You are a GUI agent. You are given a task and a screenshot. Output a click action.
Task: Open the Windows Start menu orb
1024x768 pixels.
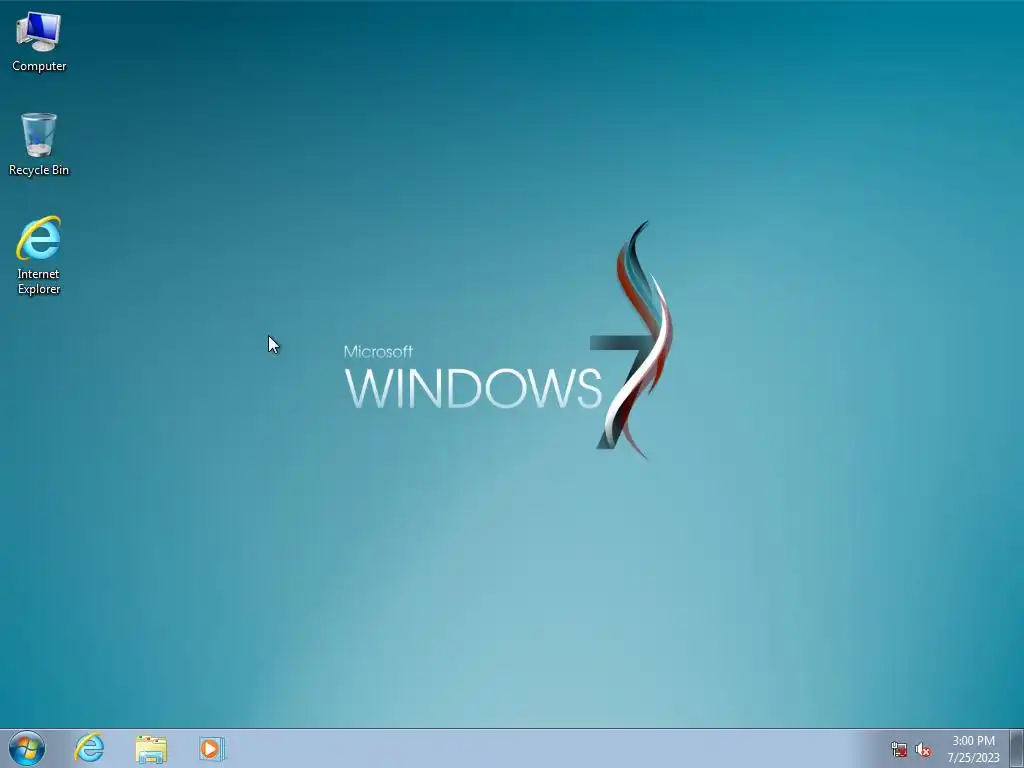click(x=27, y=748)
